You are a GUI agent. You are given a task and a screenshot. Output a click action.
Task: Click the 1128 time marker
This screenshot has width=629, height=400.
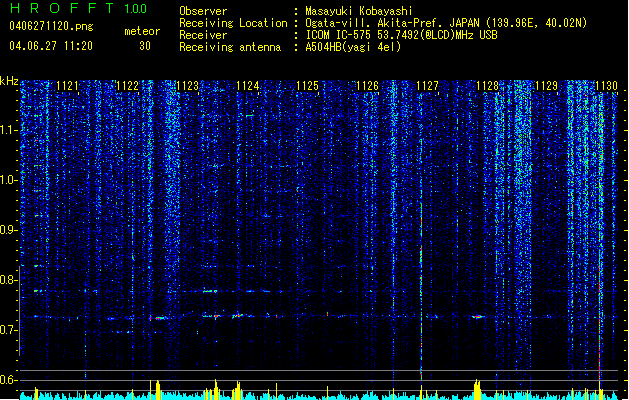(x=487, y=86)
